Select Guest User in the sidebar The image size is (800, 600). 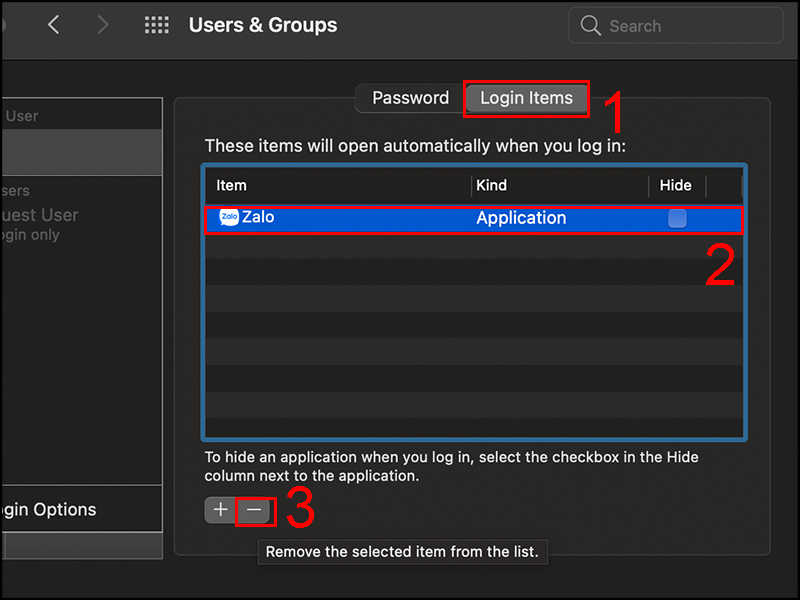tap(40, 215)
